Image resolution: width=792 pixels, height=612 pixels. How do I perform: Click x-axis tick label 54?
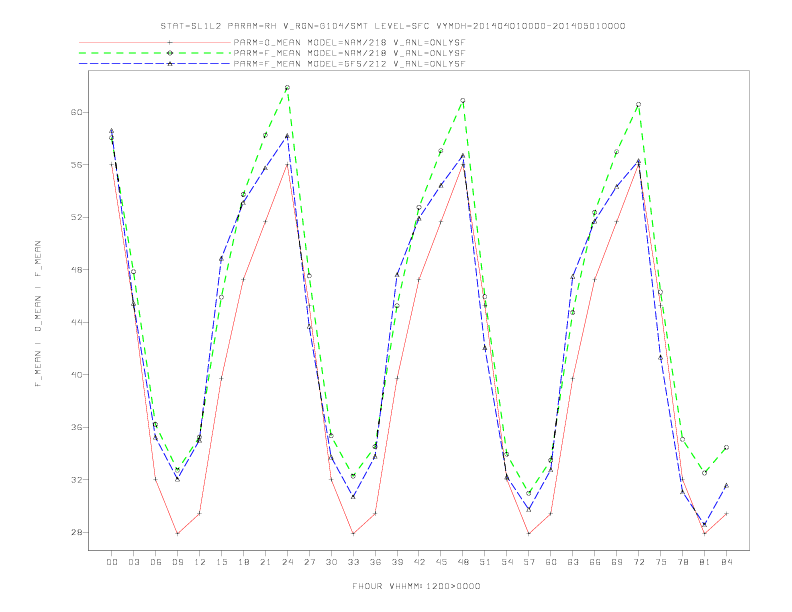click(507, 562)
